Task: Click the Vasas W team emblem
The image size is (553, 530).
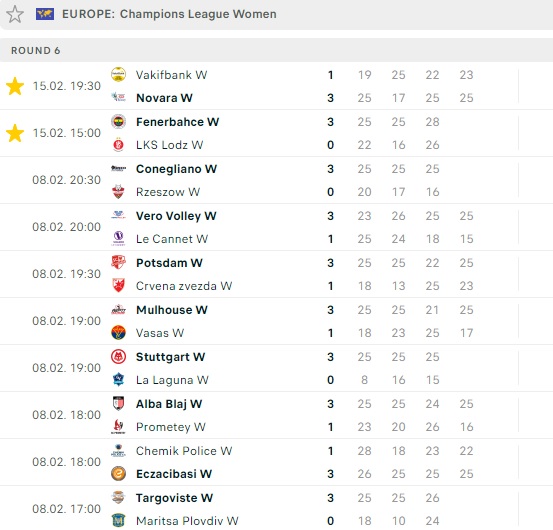Action: [x=118, y=333]
